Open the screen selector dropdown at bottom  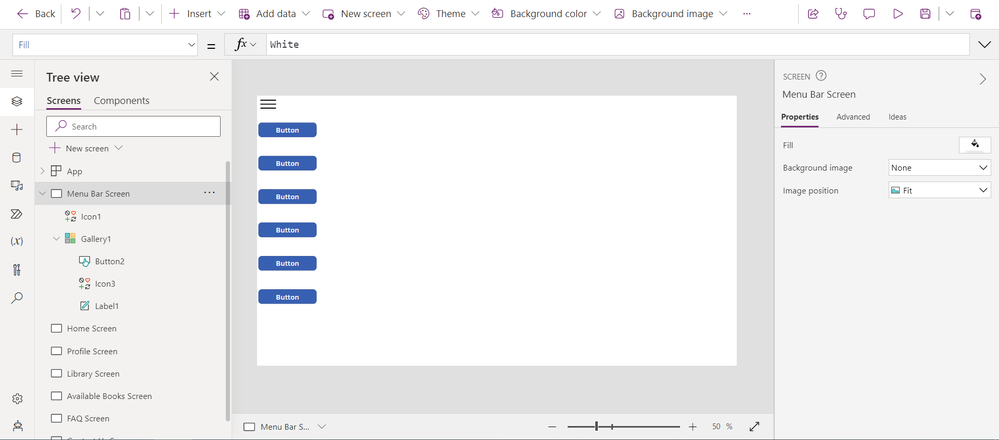(x=322, y=426)
